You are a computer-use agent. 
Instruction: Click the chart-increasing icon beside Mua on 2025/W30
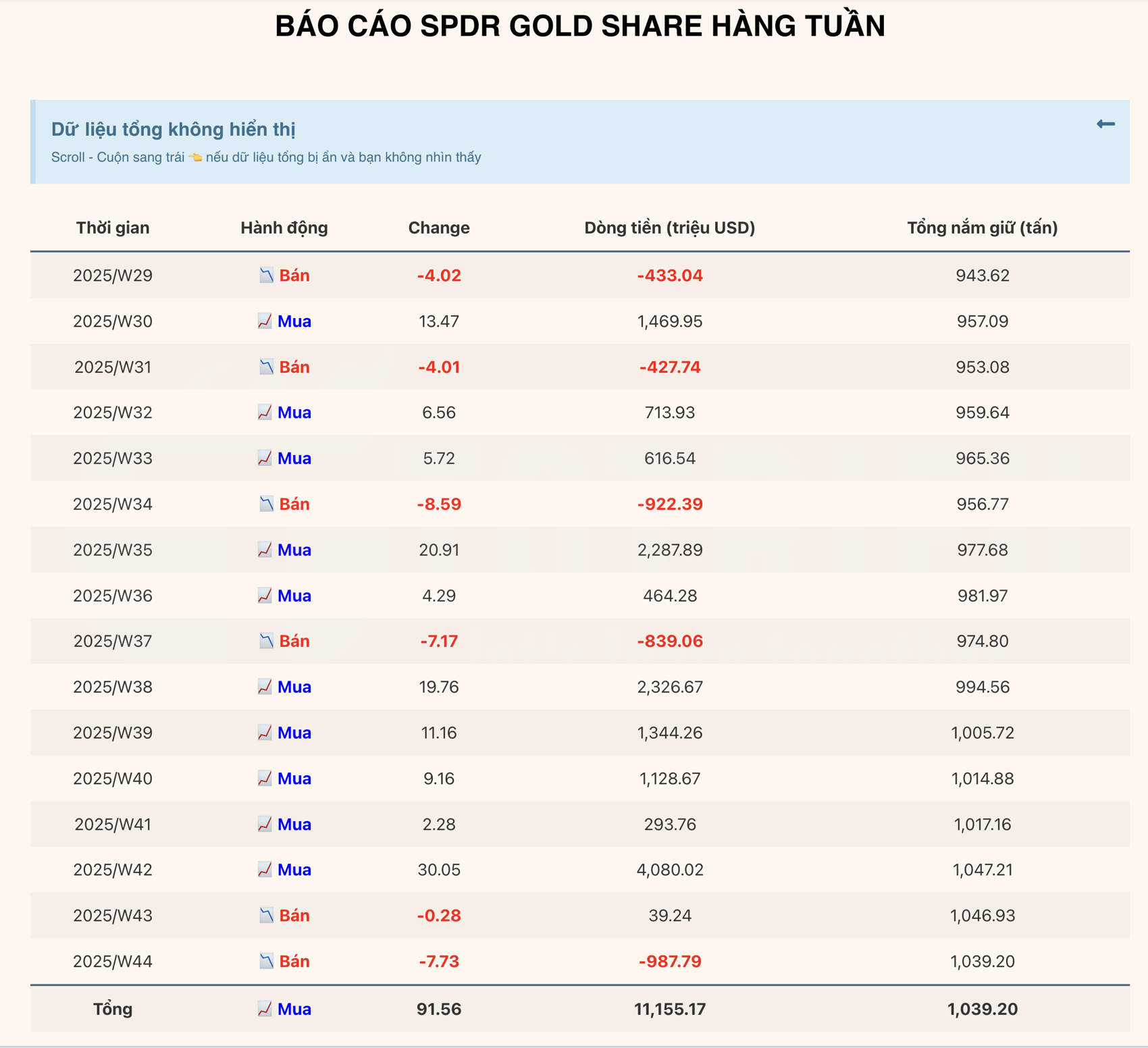(266, 321)
